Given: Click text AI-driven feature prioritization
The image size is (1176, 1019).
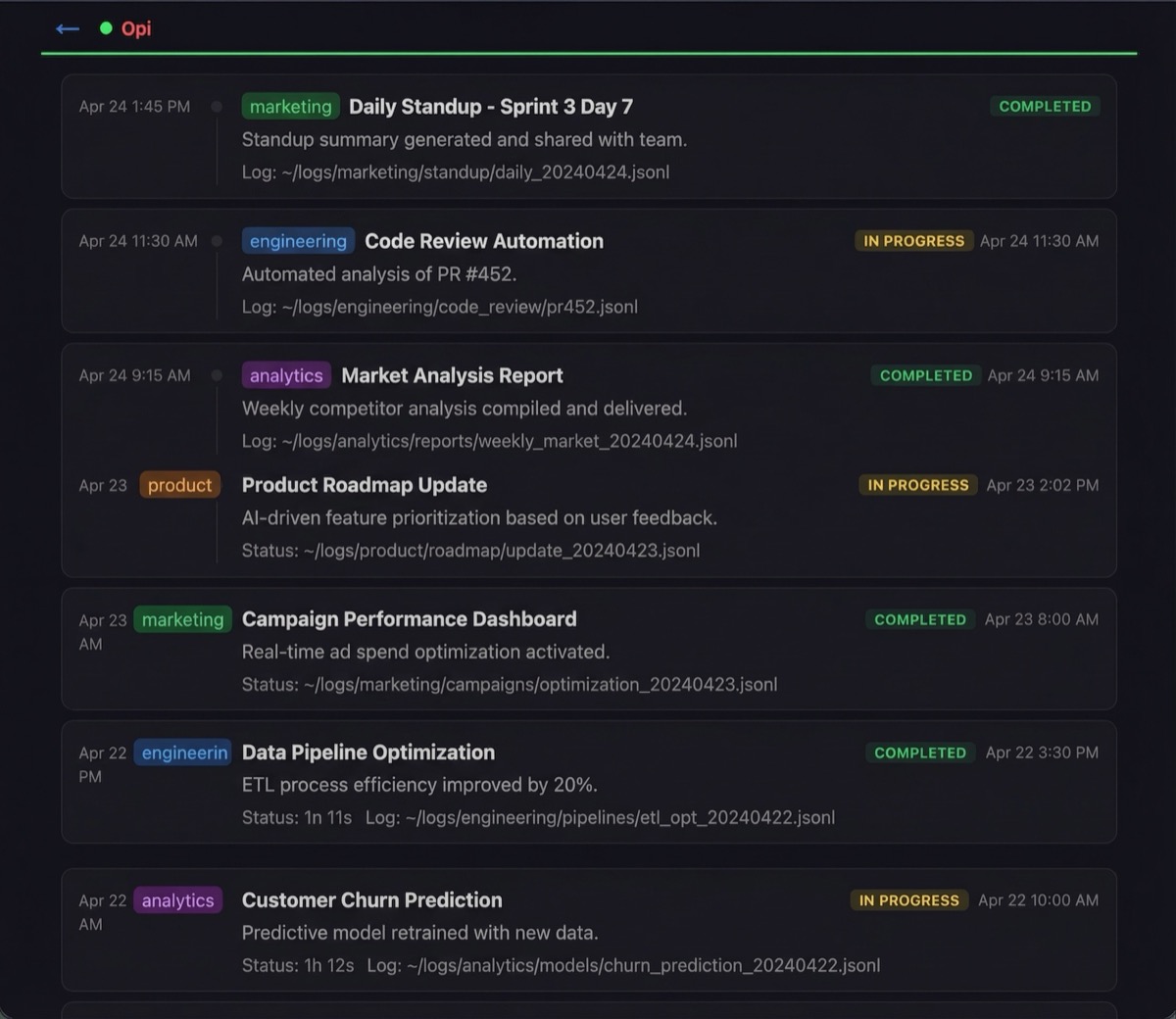Looking at the screenshot, I should pos(479,517).
